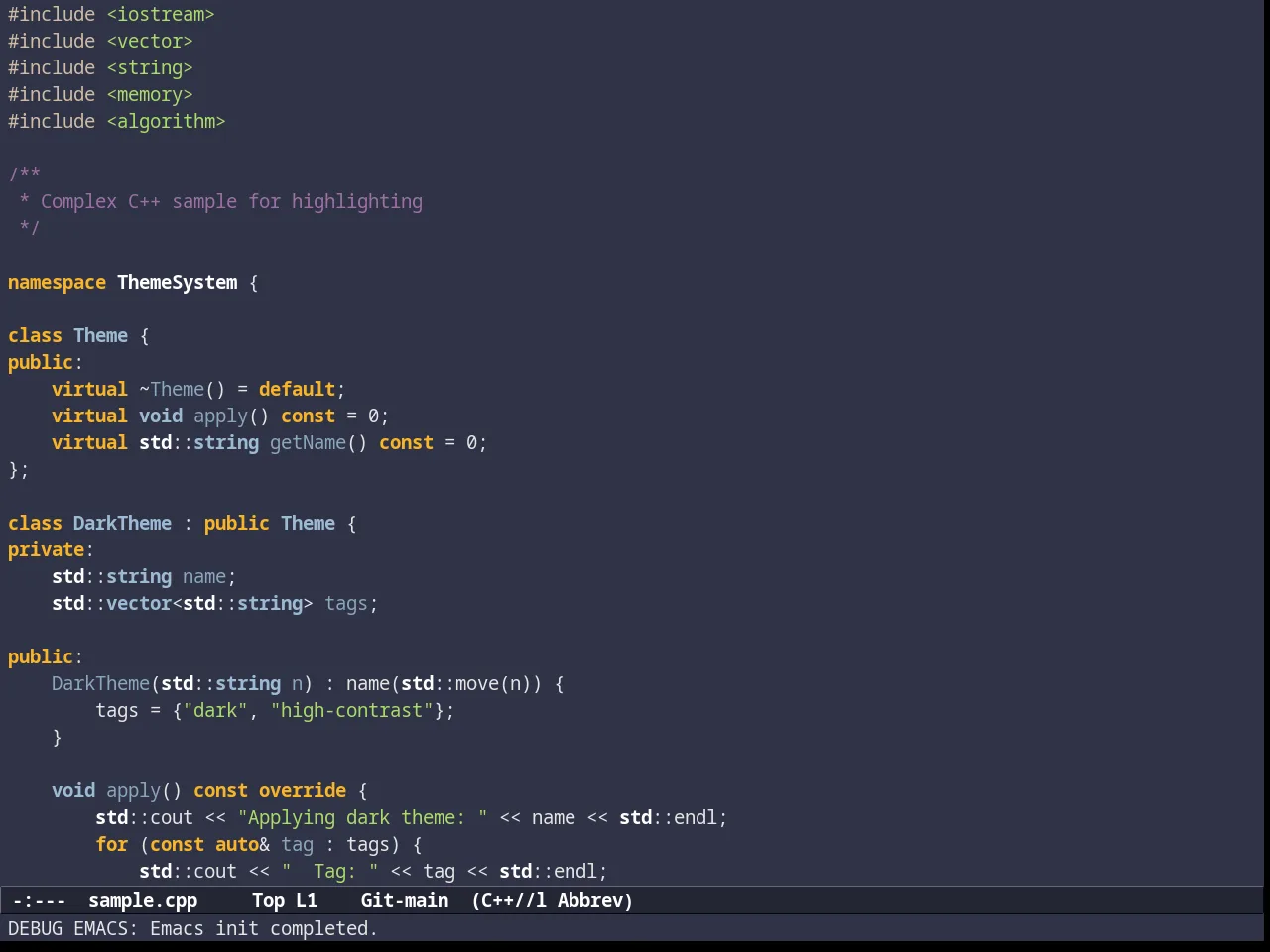This screenshot has width=1270, height=952.
Task: Click the default keyword after ~Theme()
Action: (297, 389)
